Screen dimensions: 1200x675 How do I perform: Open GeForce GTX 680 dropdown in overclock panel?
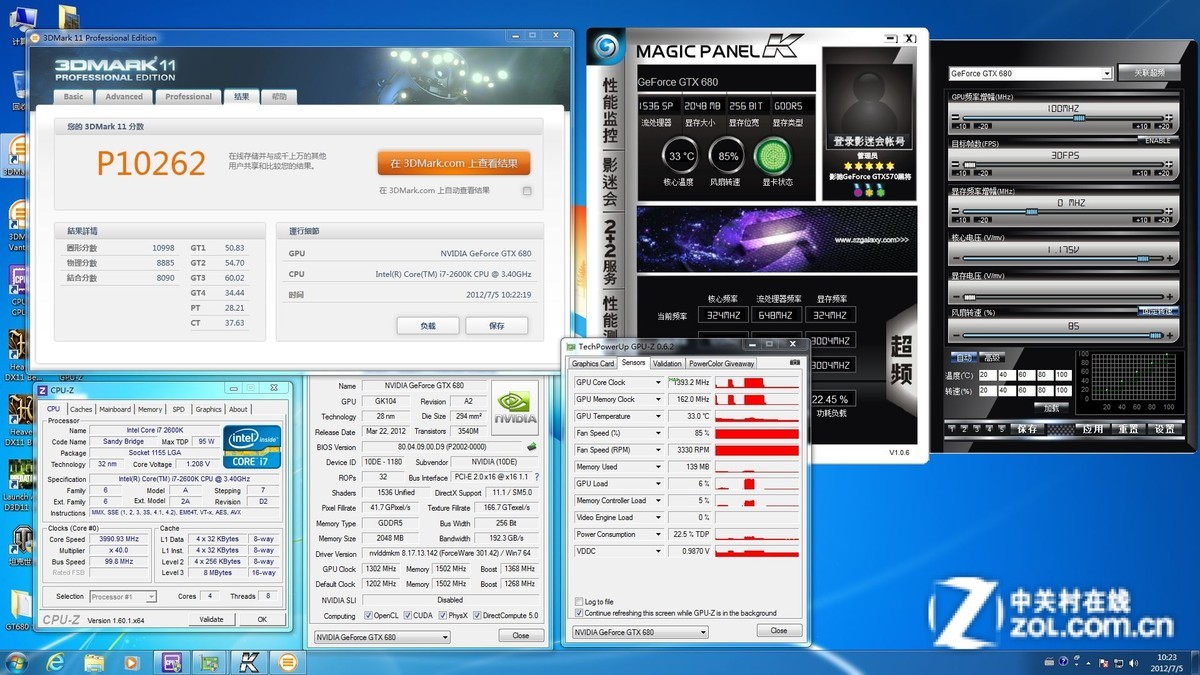(x=1030, y=73)
